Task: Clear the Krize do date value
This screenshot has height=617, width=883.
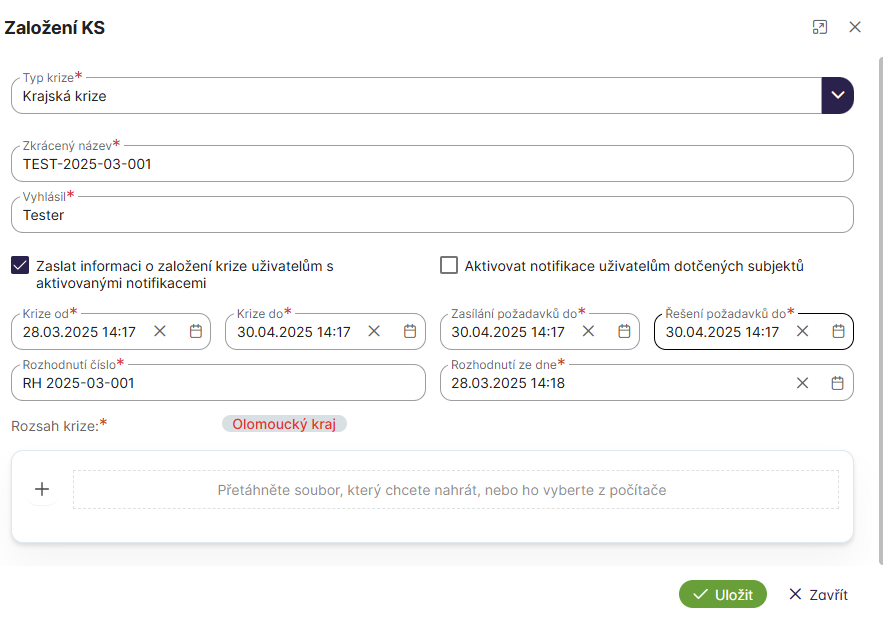Action: 374,331
